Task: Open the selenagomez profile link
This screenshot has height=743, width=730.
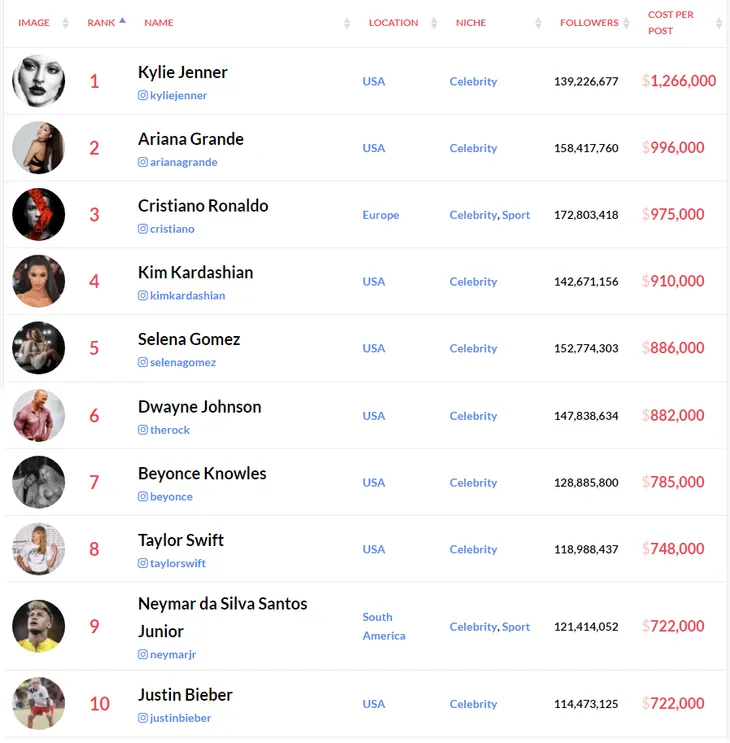Action: point(183,362)
